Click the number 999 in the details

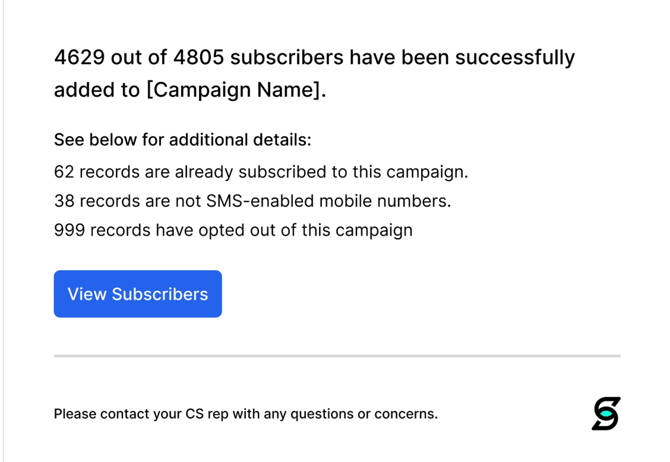[69, 230]
